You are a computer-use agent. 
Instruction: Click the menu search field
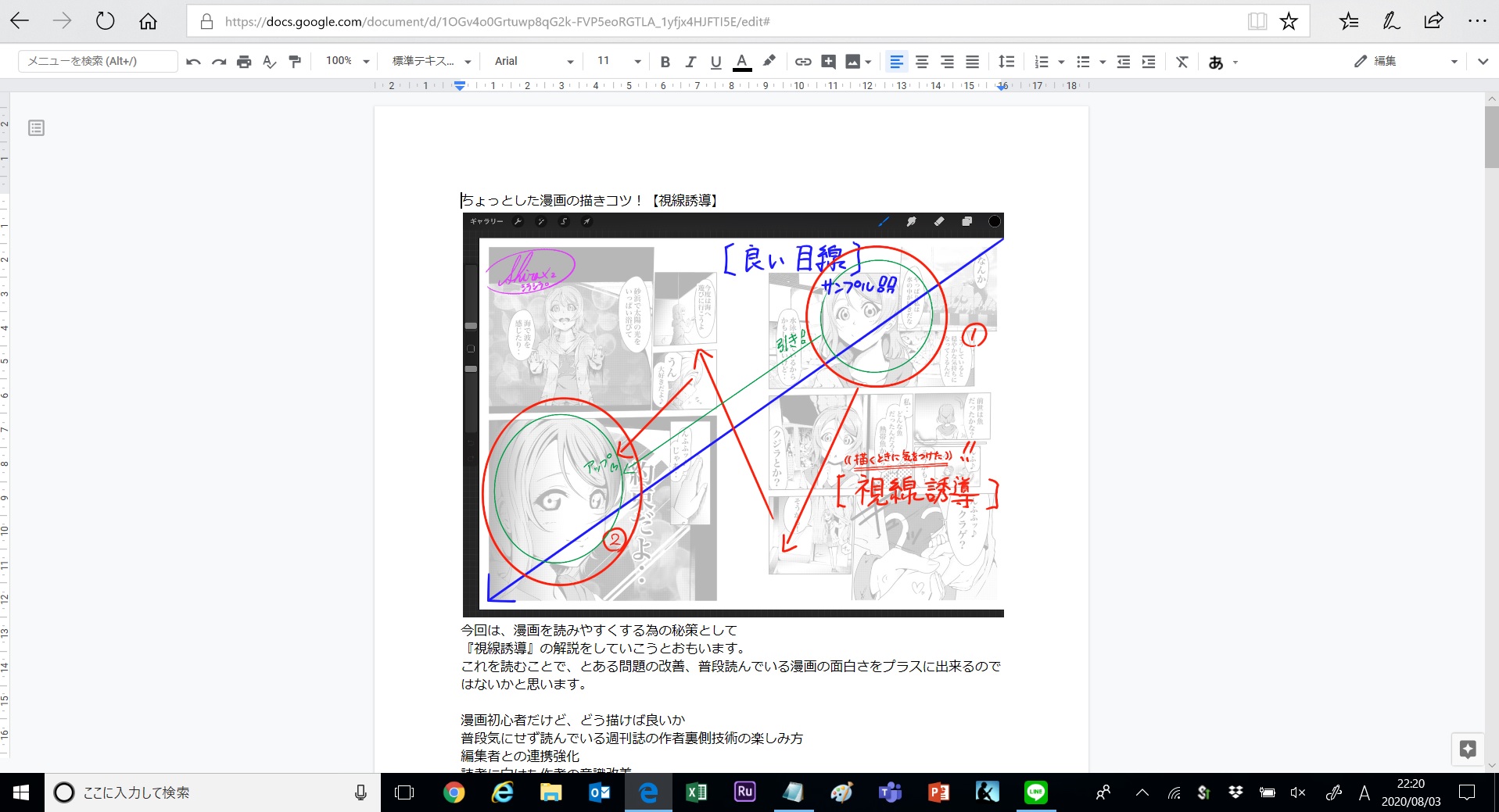(x=98, y=61)
